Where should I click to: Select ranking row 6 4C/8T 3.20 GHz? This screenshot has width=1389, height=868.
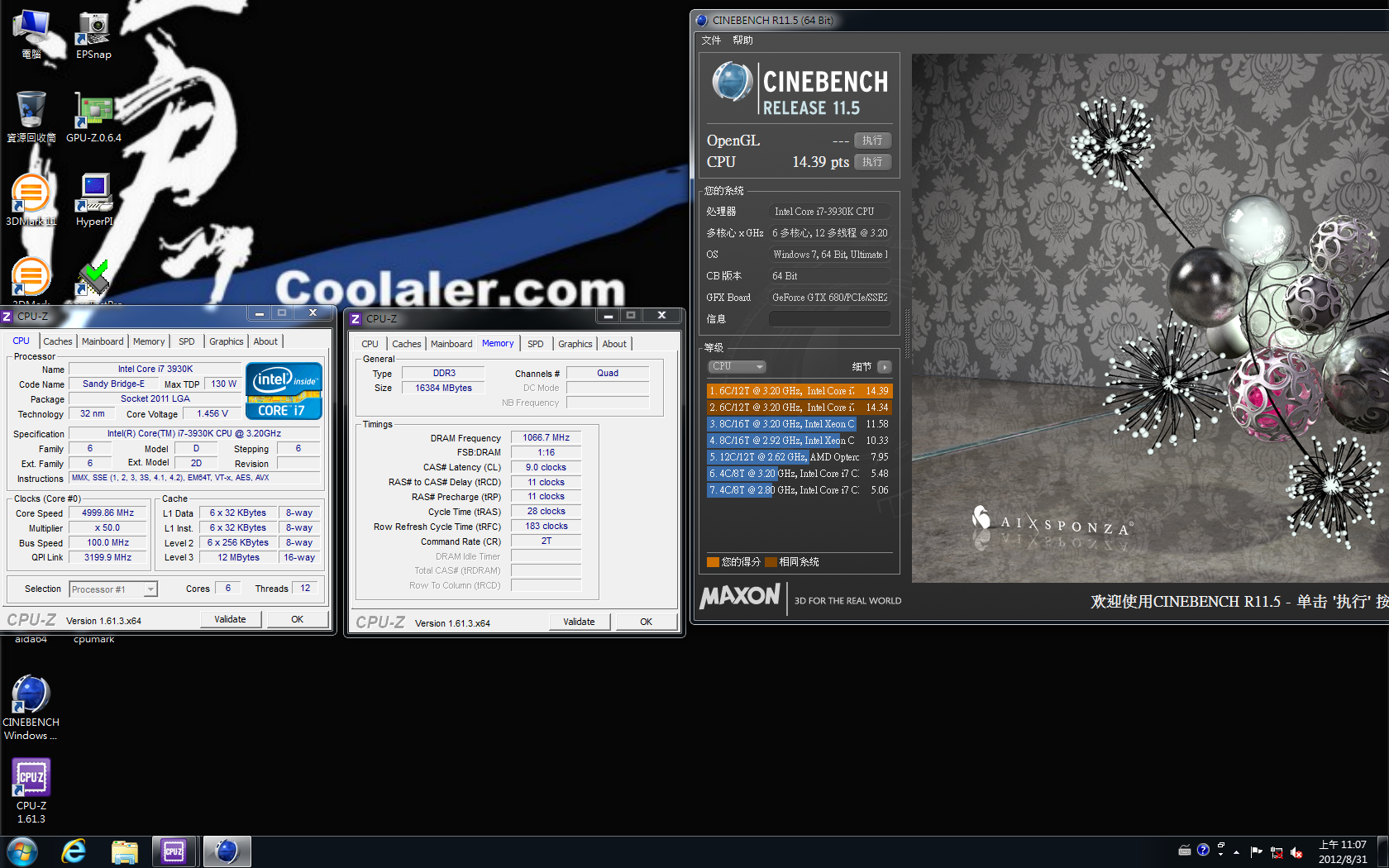(x=800, y=474)
